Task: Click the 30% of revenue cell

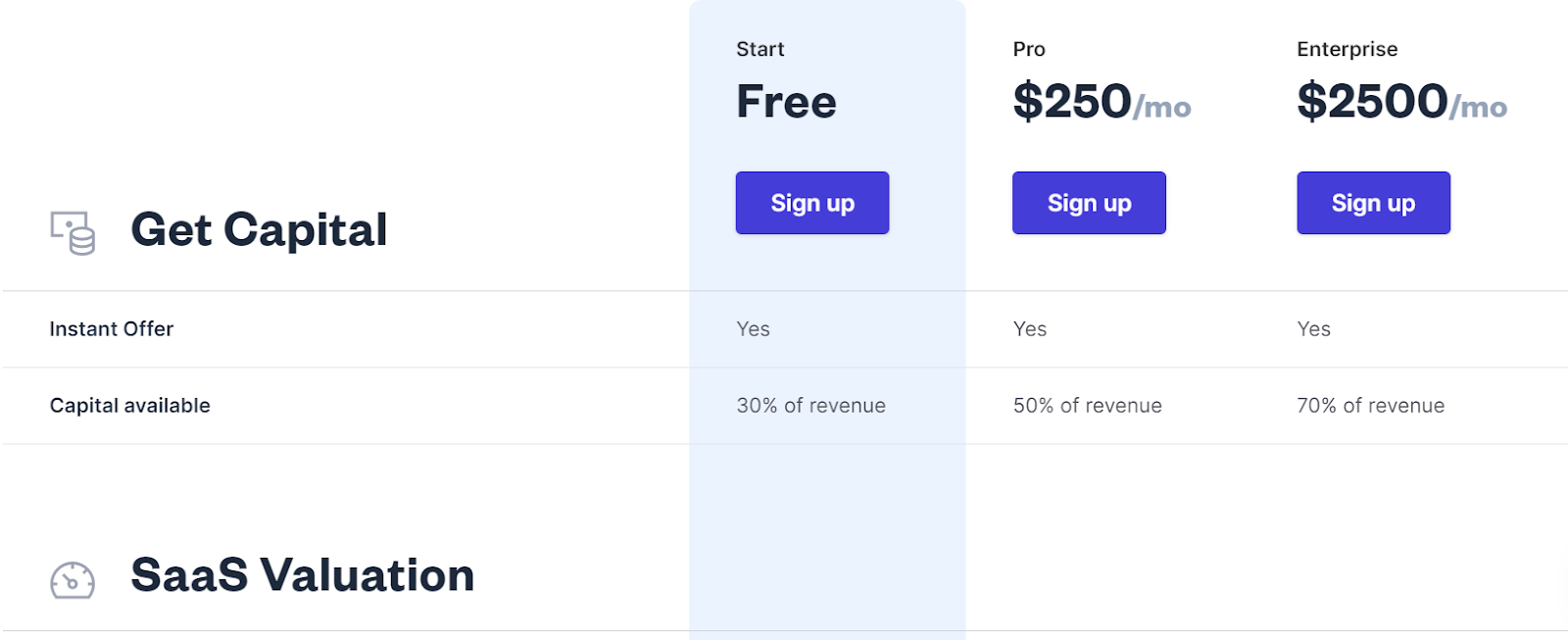Action: (810, 406)
